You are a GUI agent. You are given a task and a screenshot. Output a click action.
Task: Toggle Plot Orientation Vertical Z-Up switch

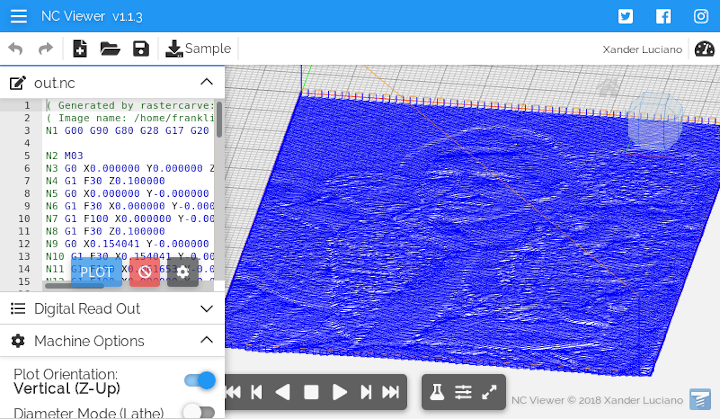click(x=200, y=380)
